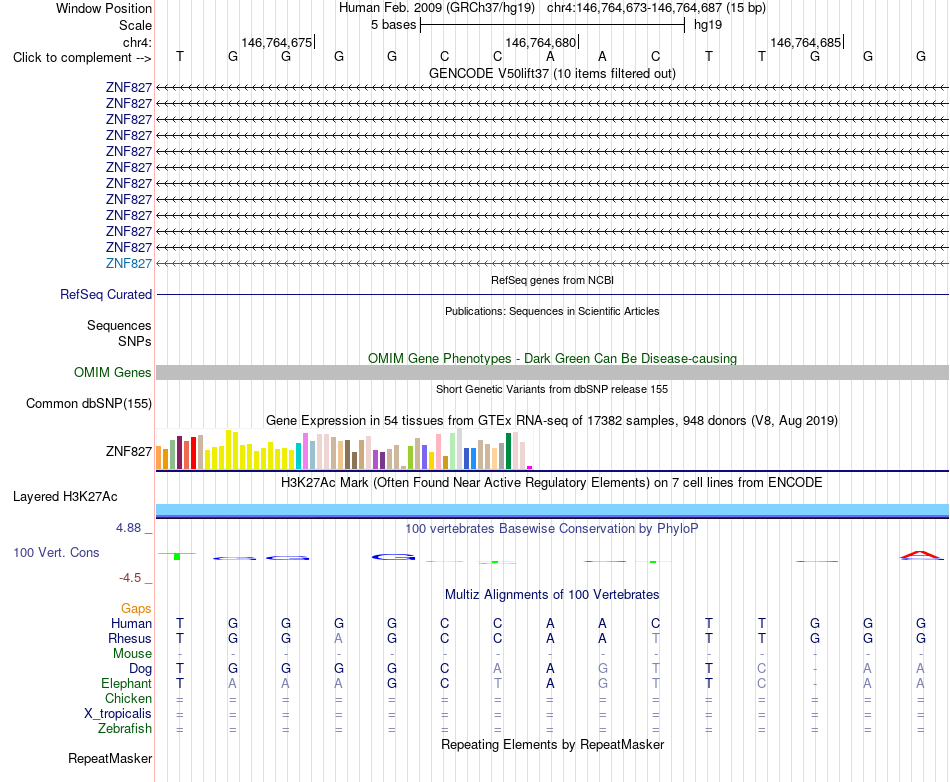Click the "hg19" label beside the scale bar
Screen dimensions: 950x782
click(x=708, y=25)
